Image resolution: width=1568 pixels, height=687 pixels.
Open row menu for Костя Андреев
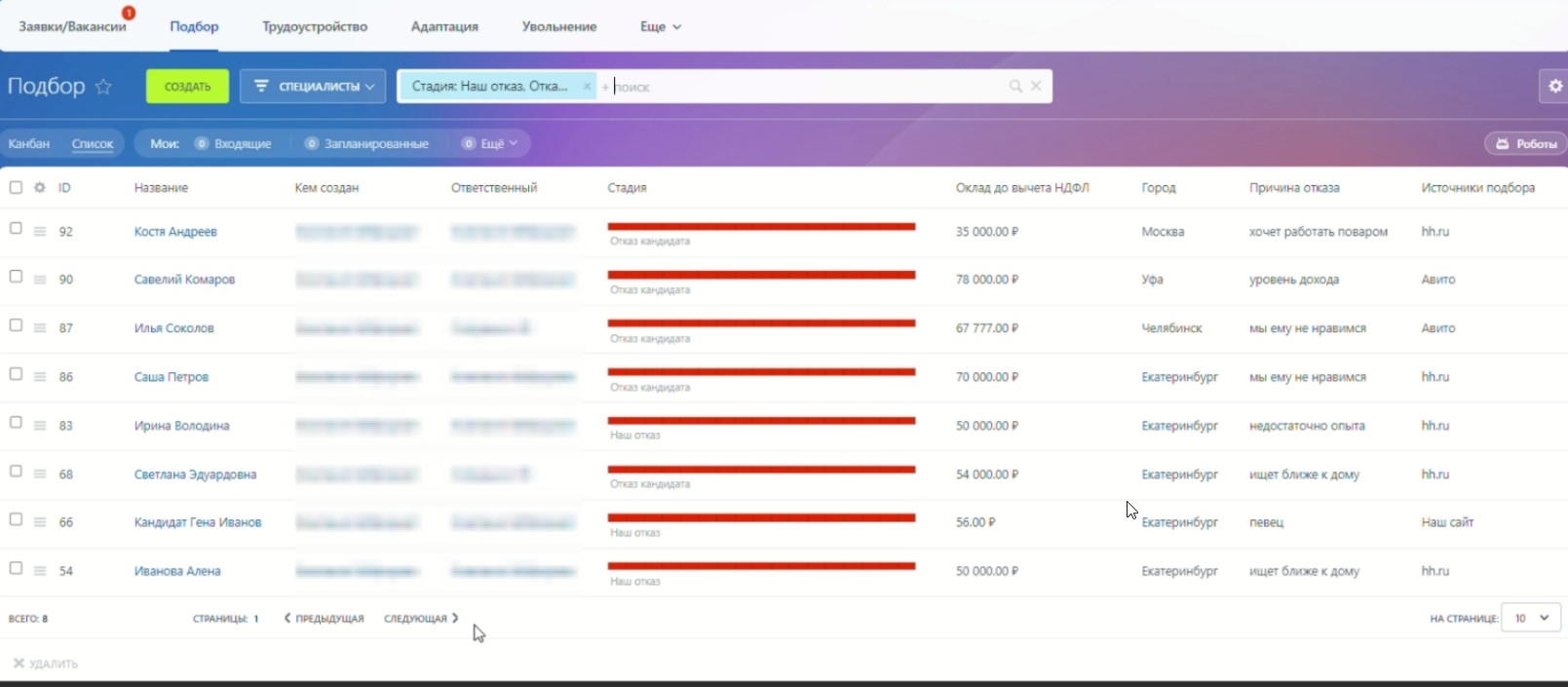point(40,232)
